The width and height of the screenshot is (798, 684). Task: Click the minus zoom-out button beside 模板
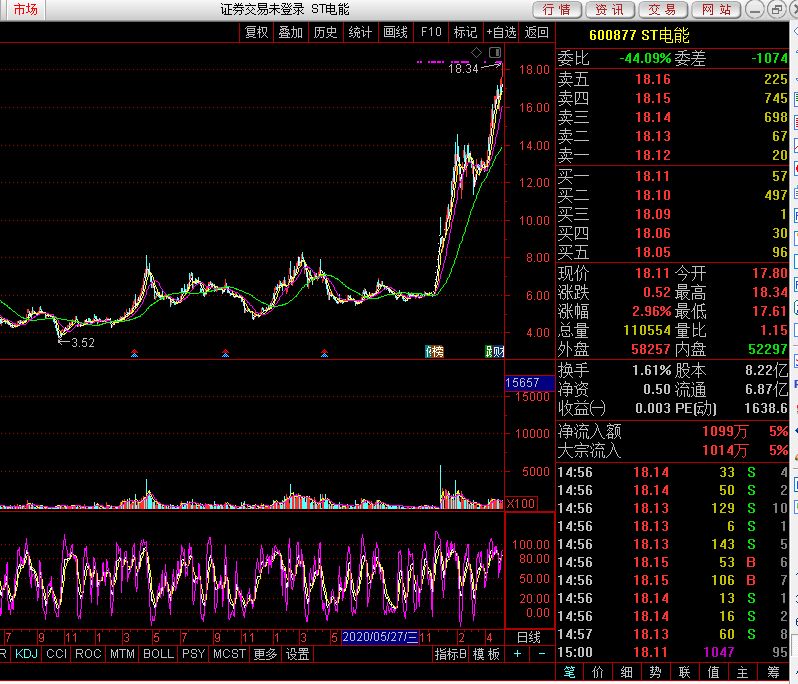[540, 654]
